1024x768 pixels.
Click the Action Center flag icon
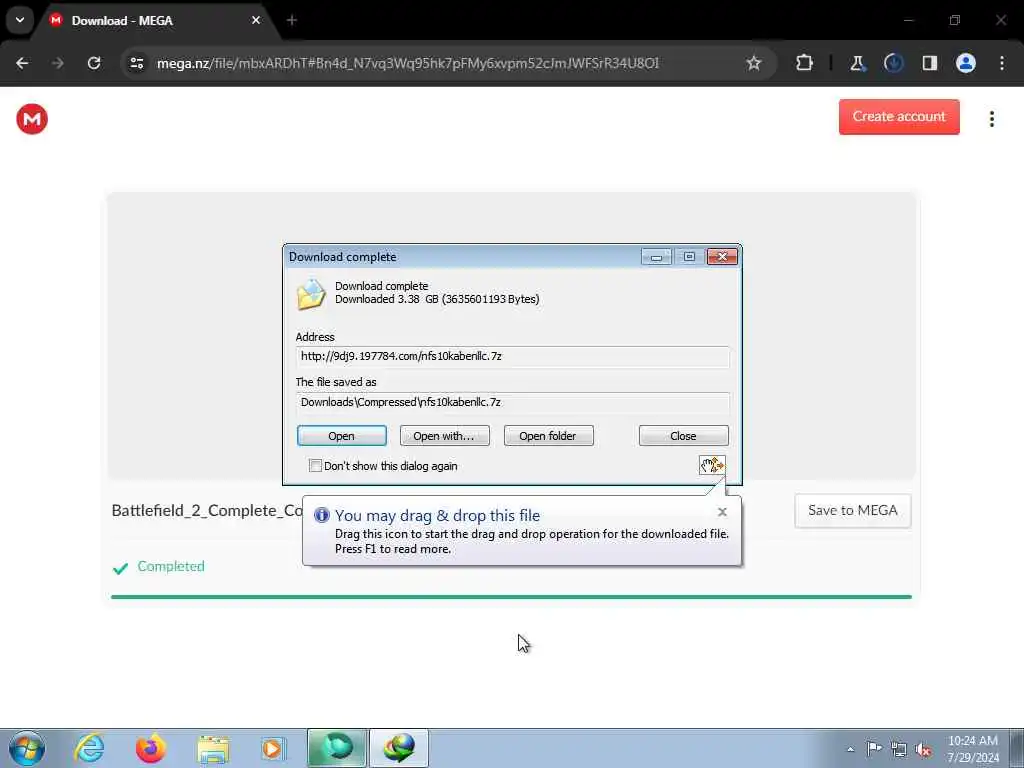(x=874, y=748)
